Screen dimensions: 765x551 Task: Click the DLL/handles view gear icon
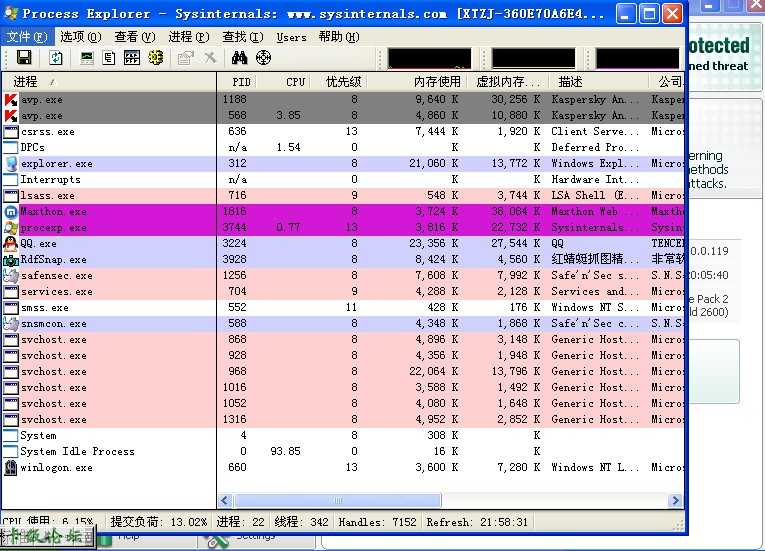(x=156, y=58)
